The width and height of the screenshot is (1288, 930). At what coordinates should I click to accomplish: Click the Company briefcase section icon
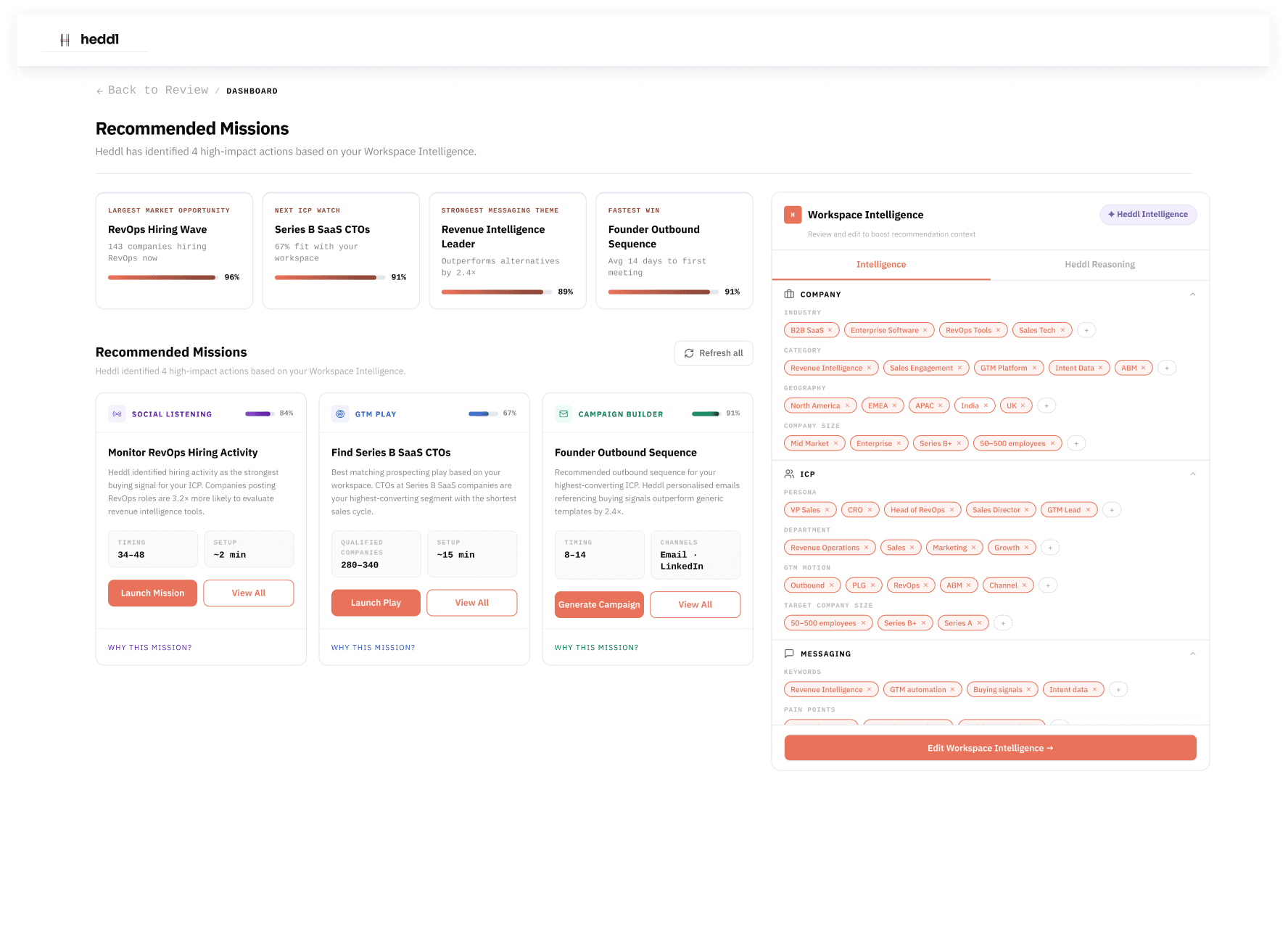tap(789, 295)
